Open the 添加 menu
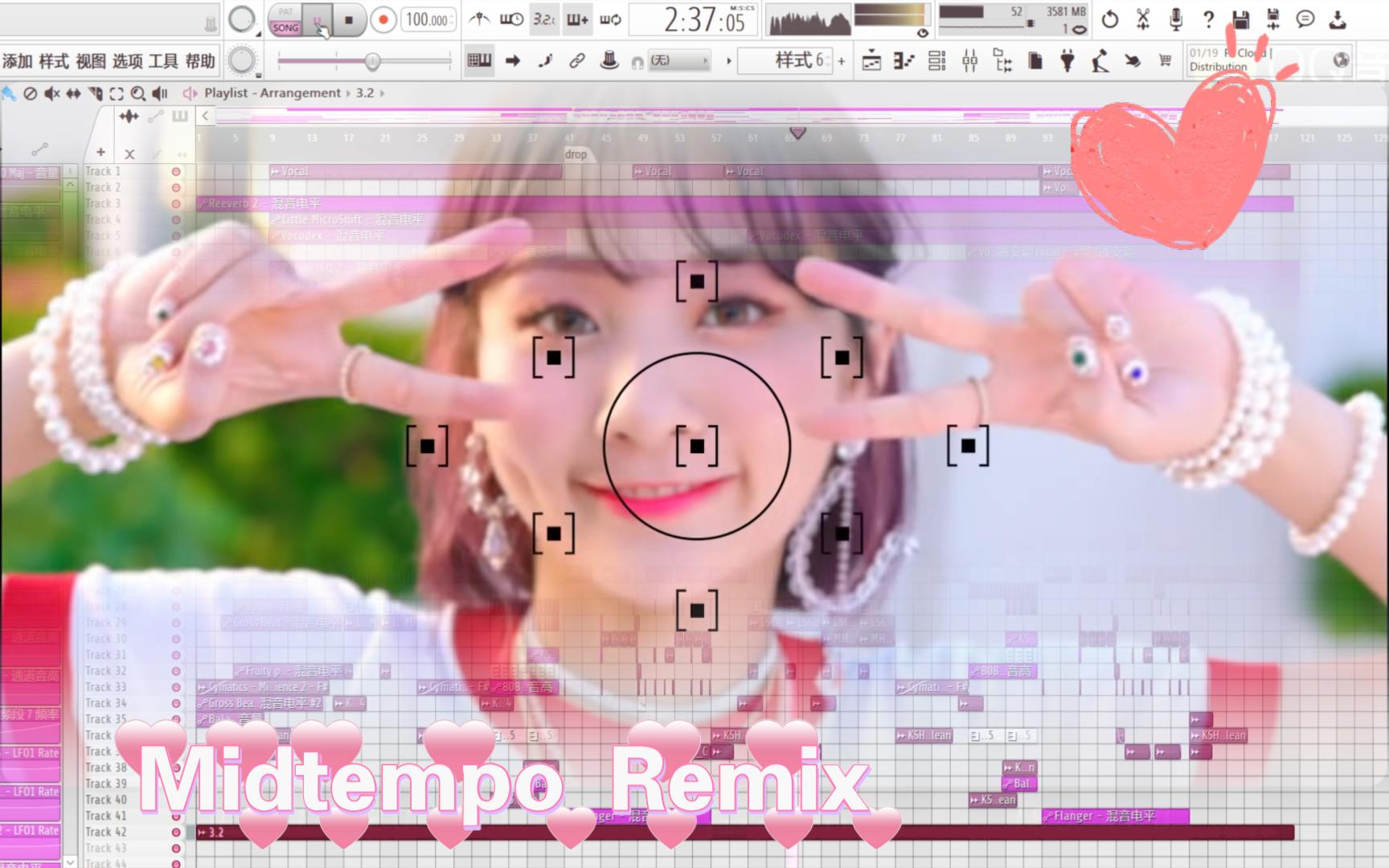 (x=17, y=61)
